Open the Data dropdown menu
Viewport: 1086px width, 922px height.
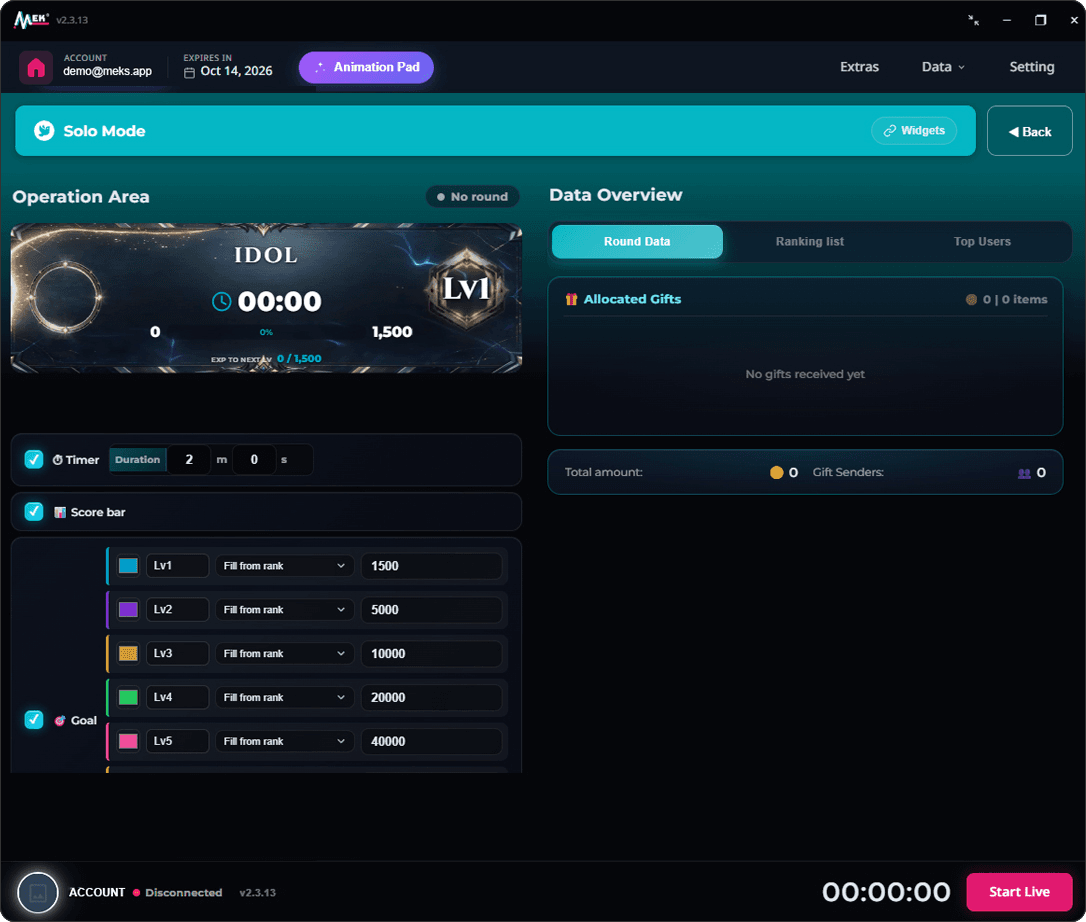click(x=943, y=67)
